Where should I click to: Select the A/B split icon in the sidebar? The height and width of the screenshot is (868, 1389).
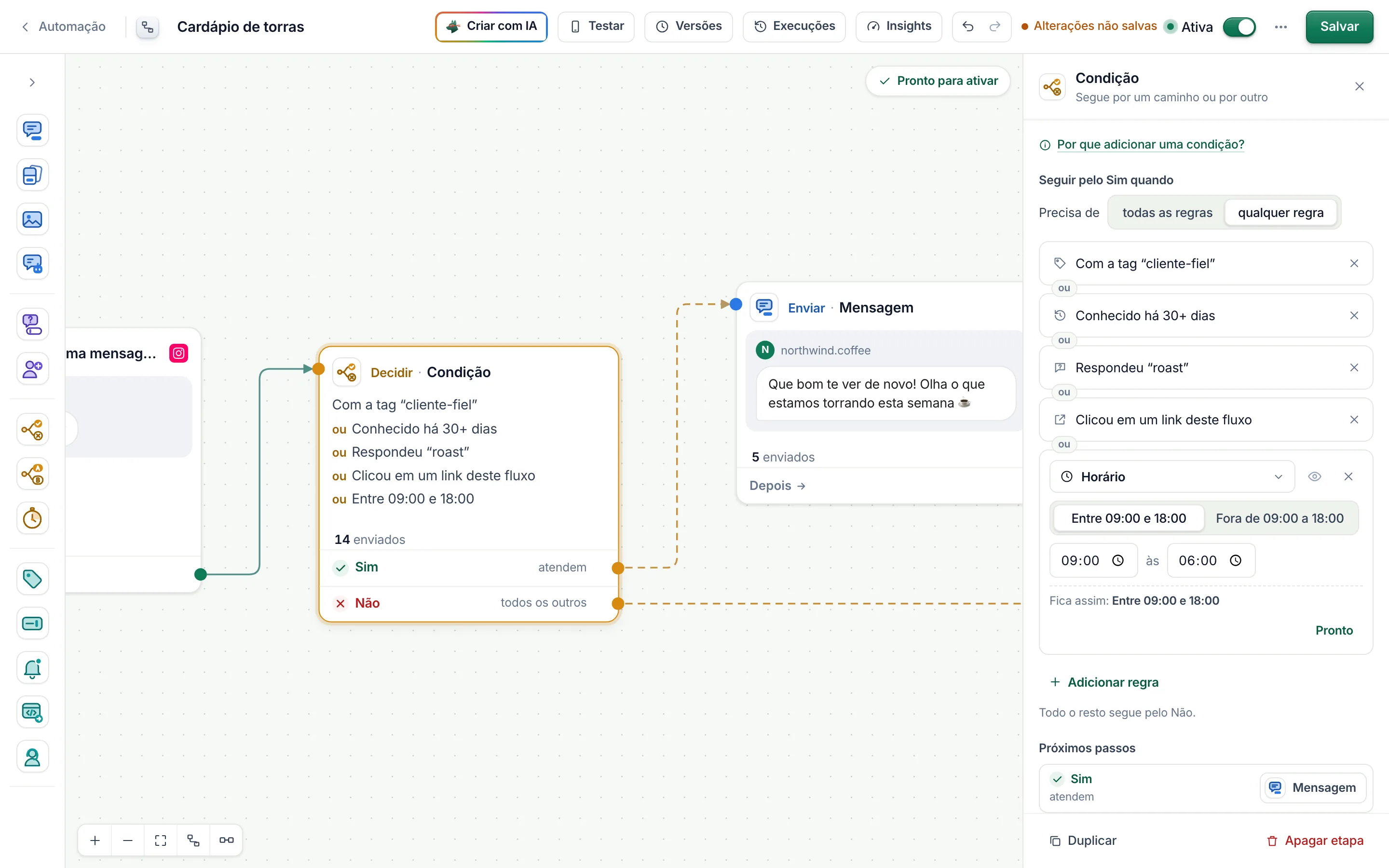[x=32, y=474]
